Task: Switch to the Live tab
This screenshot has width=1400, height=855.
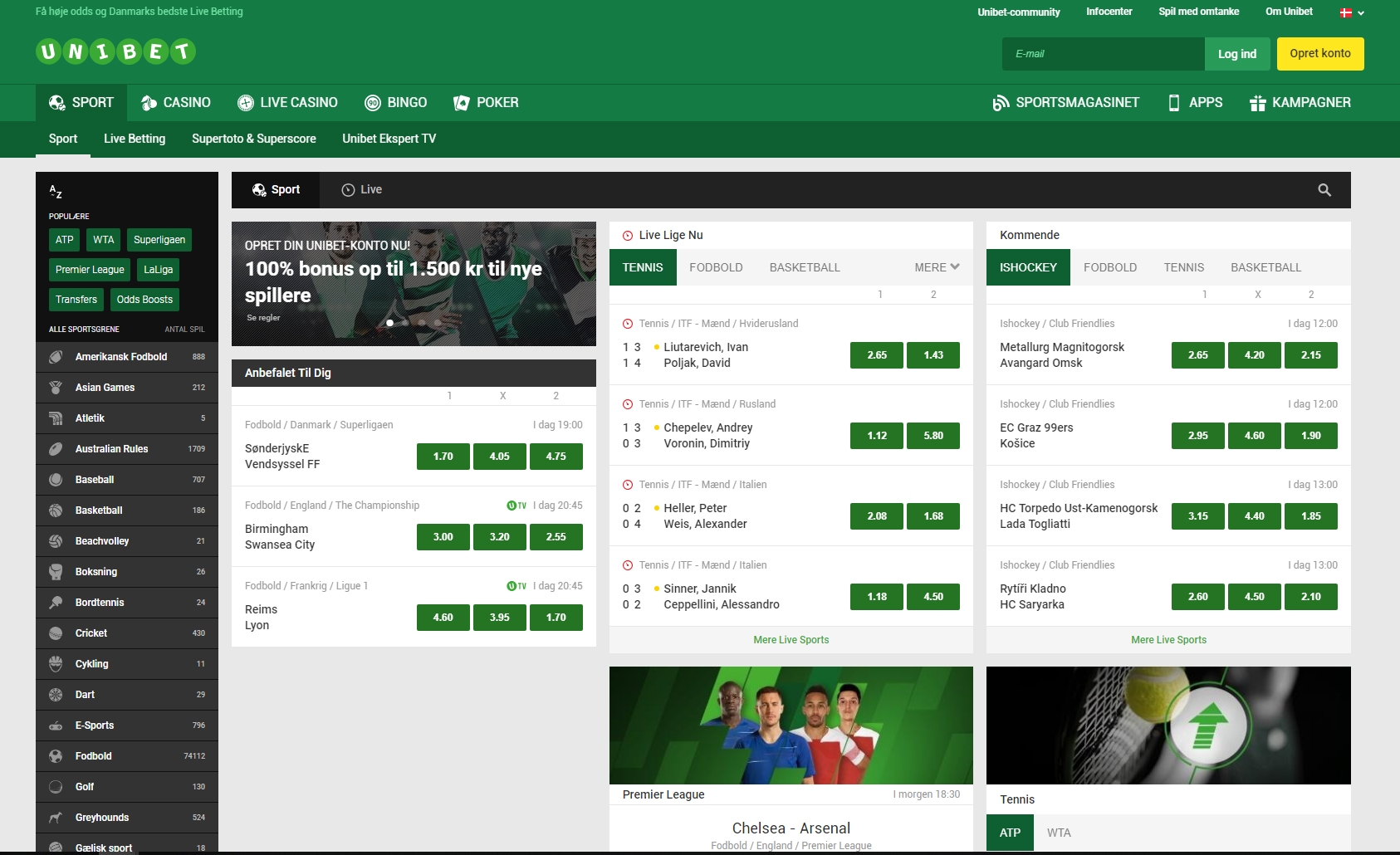Action: point(361,189)
